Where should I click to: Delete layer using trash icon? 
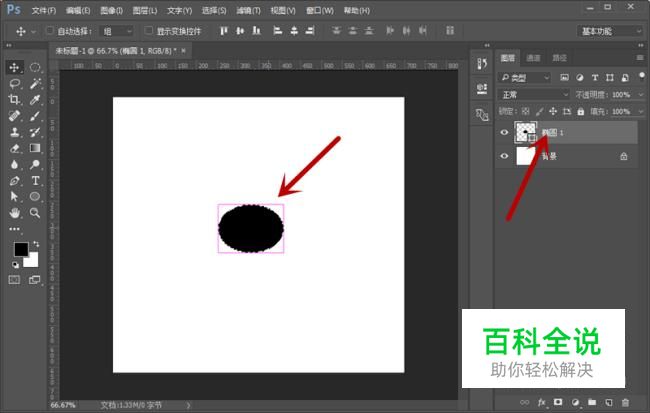click(625, 402)
